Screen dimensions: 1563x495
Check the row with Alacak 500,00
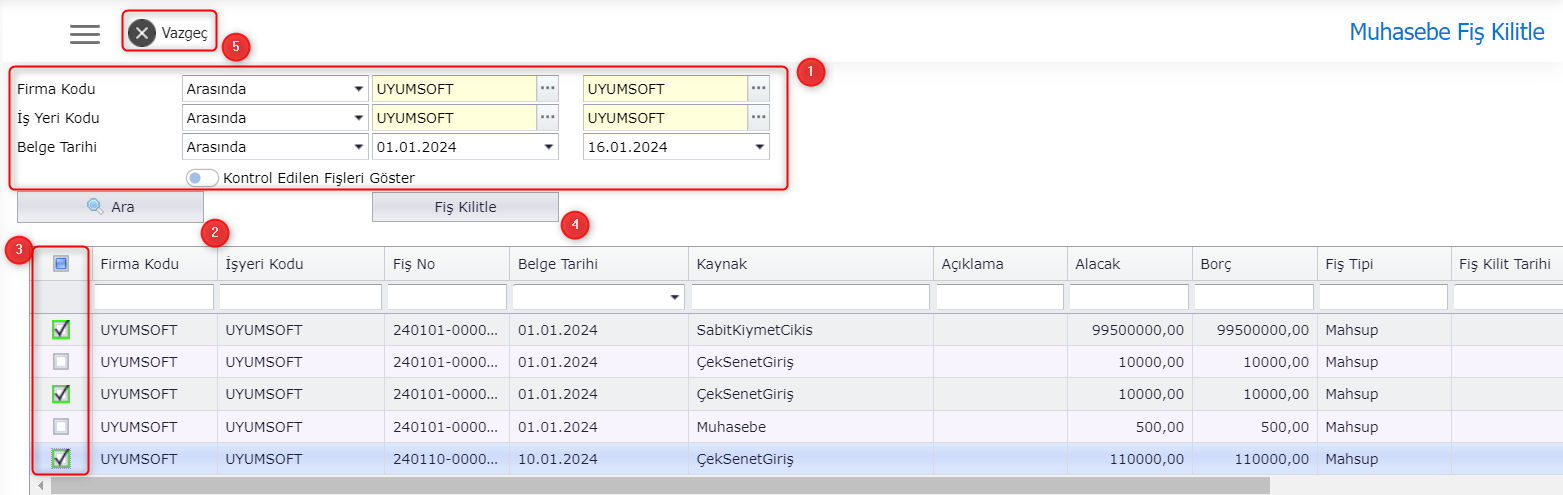61,426
